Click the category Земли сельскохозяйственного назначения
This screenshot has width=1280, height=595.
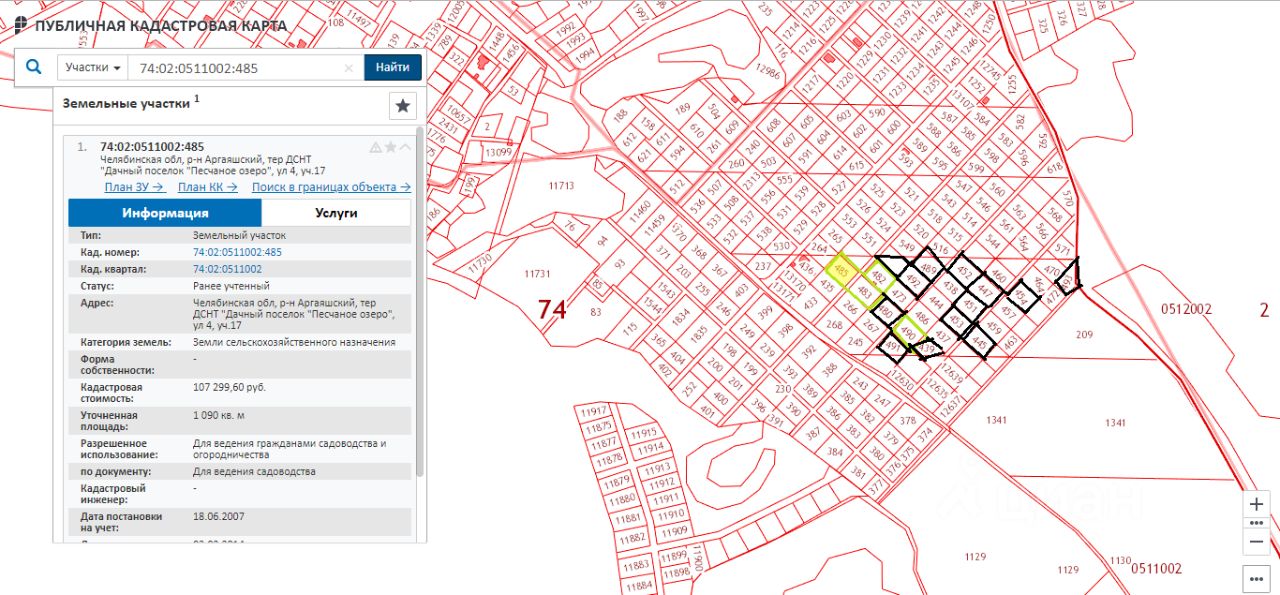click(x=294, y=342)
